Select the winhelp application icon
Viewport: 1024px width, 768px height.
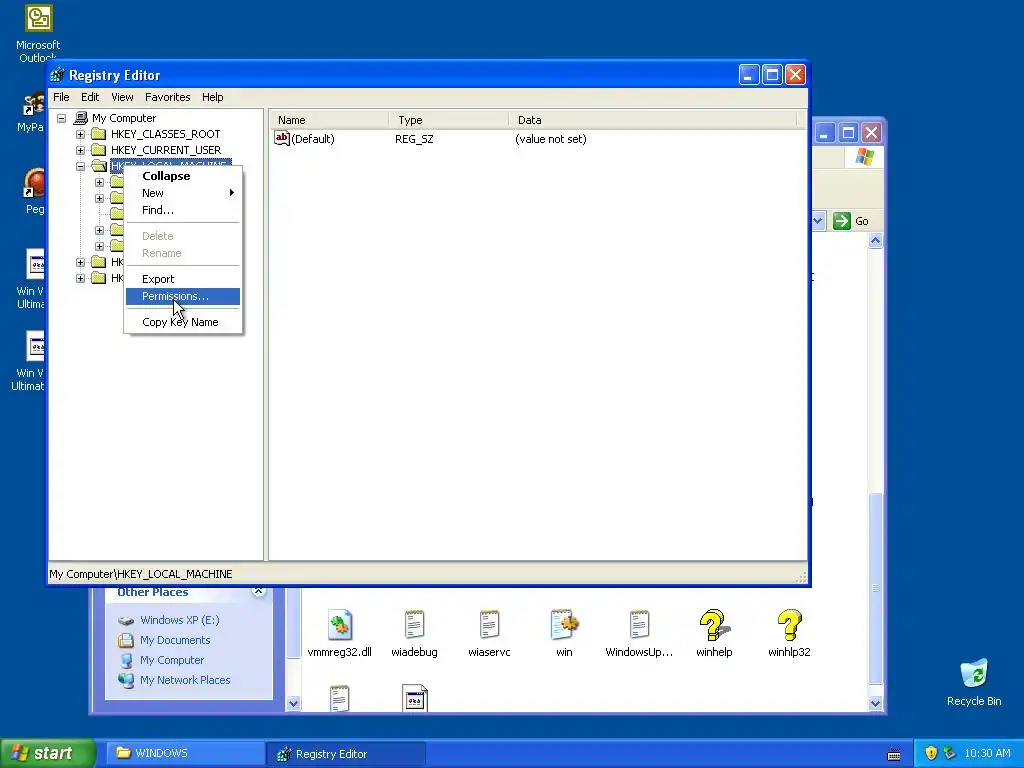[x=714, y=626]
